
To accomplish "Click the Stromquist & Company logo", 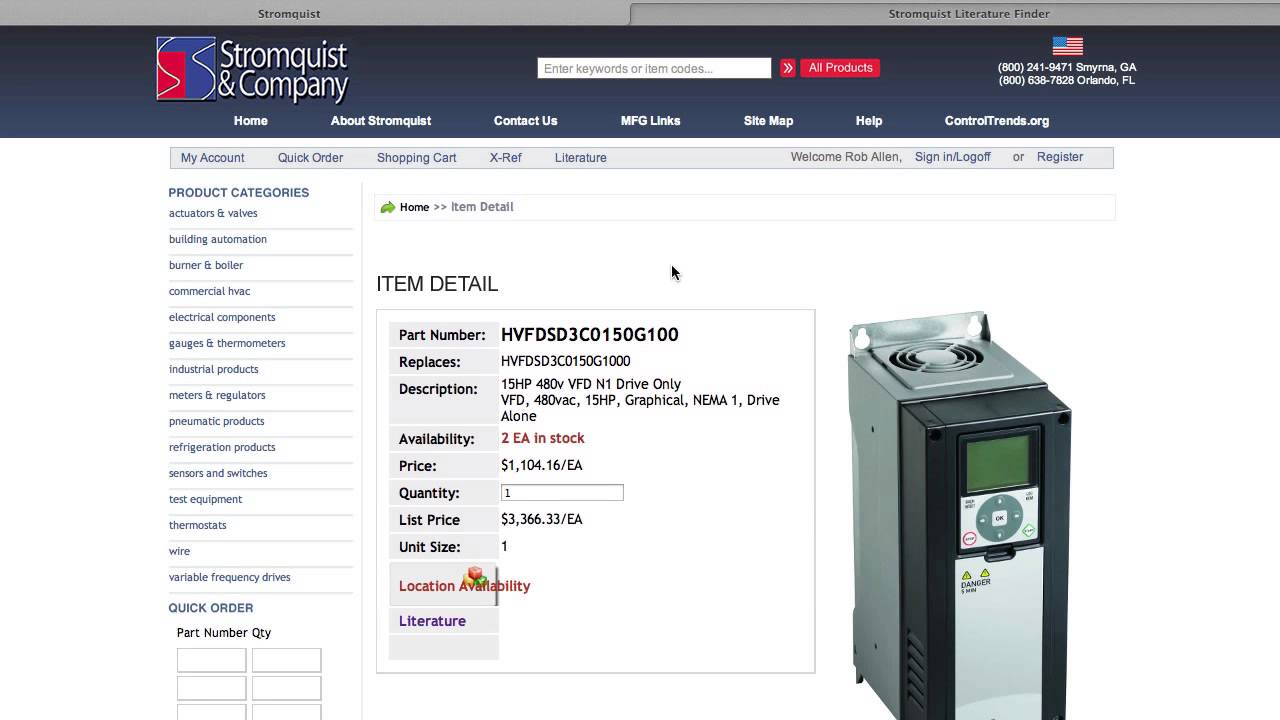I will point(252,70).
